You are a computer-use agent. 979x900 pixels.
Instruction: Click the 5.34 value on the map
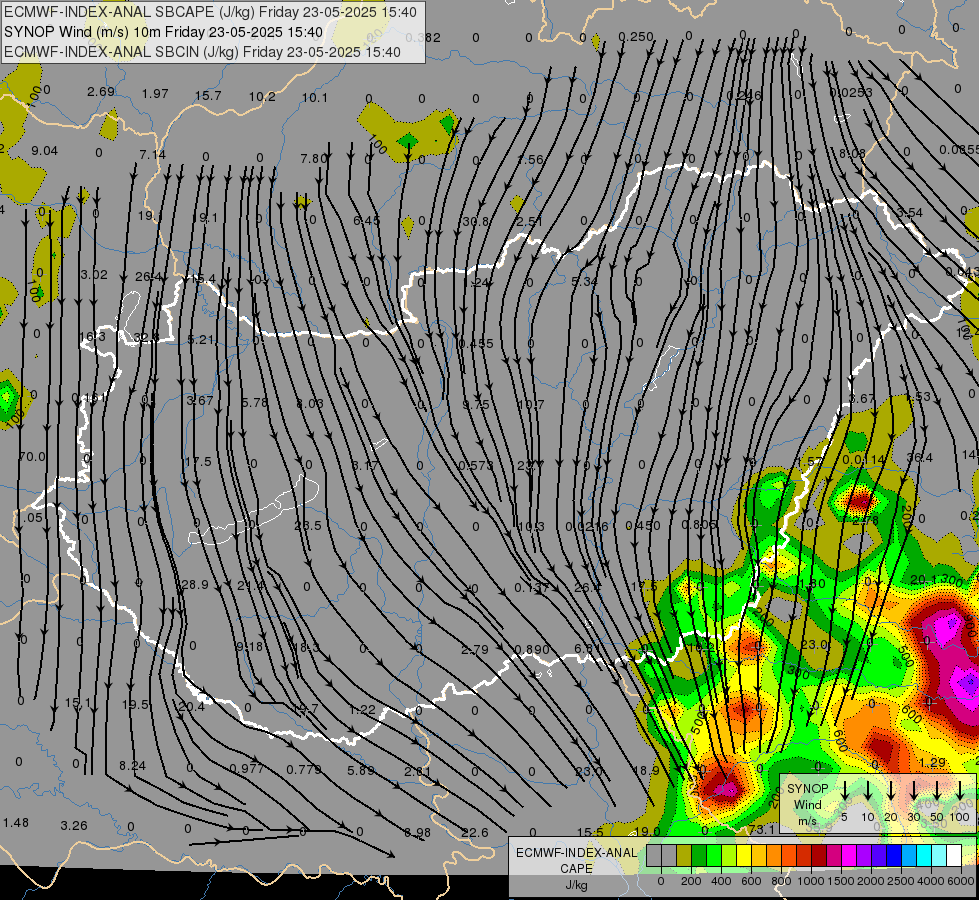(x=584, y=282)
